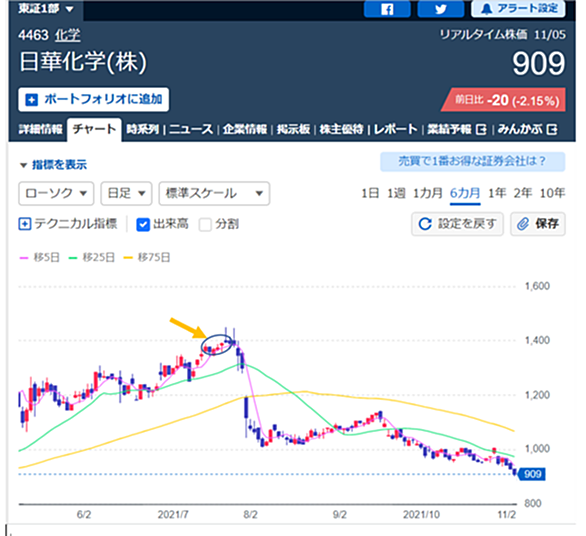Share on Twitter icon button
Screen dimensions: 586x536
441,9
